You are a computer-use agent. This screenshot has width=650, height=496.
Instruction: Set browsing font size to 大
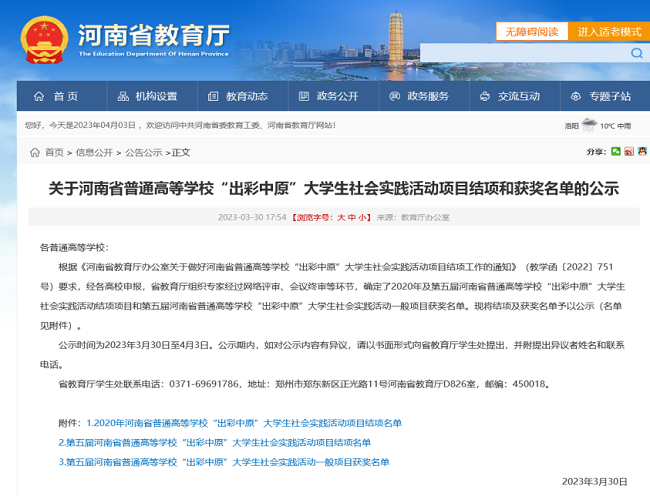coord(340,216)
